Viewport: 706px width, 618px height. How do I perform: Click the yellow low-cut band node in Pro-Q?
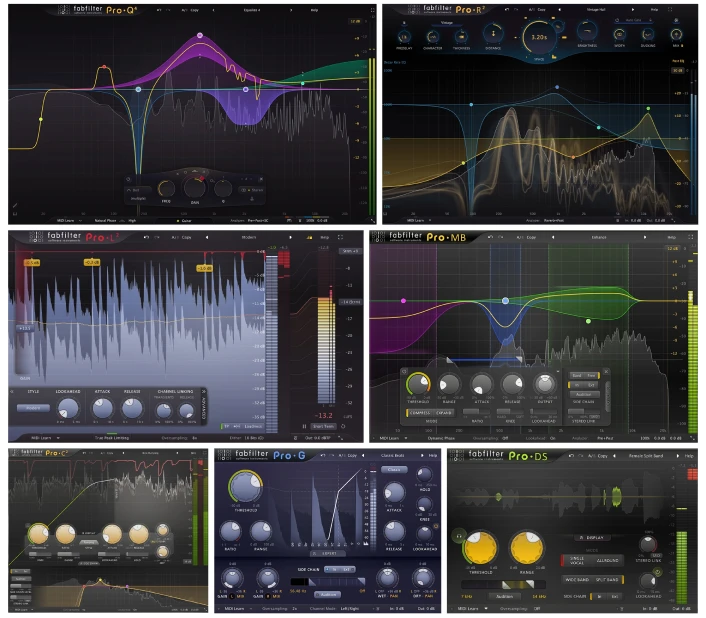pyautogui.click(x=41, y=119)
